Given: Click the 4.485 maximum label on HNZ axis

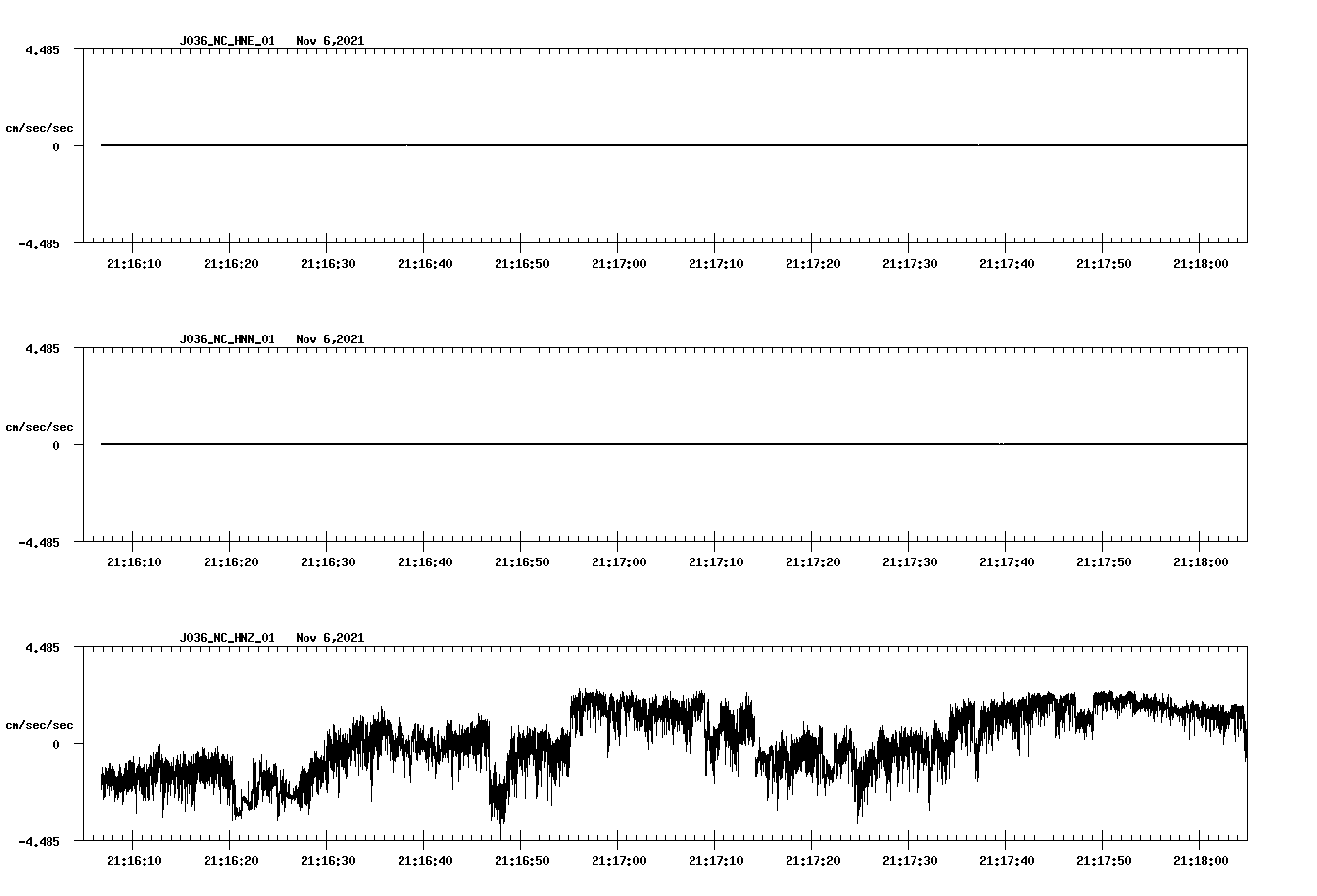Looking at the screenshot, I should [x=42, y=648].
